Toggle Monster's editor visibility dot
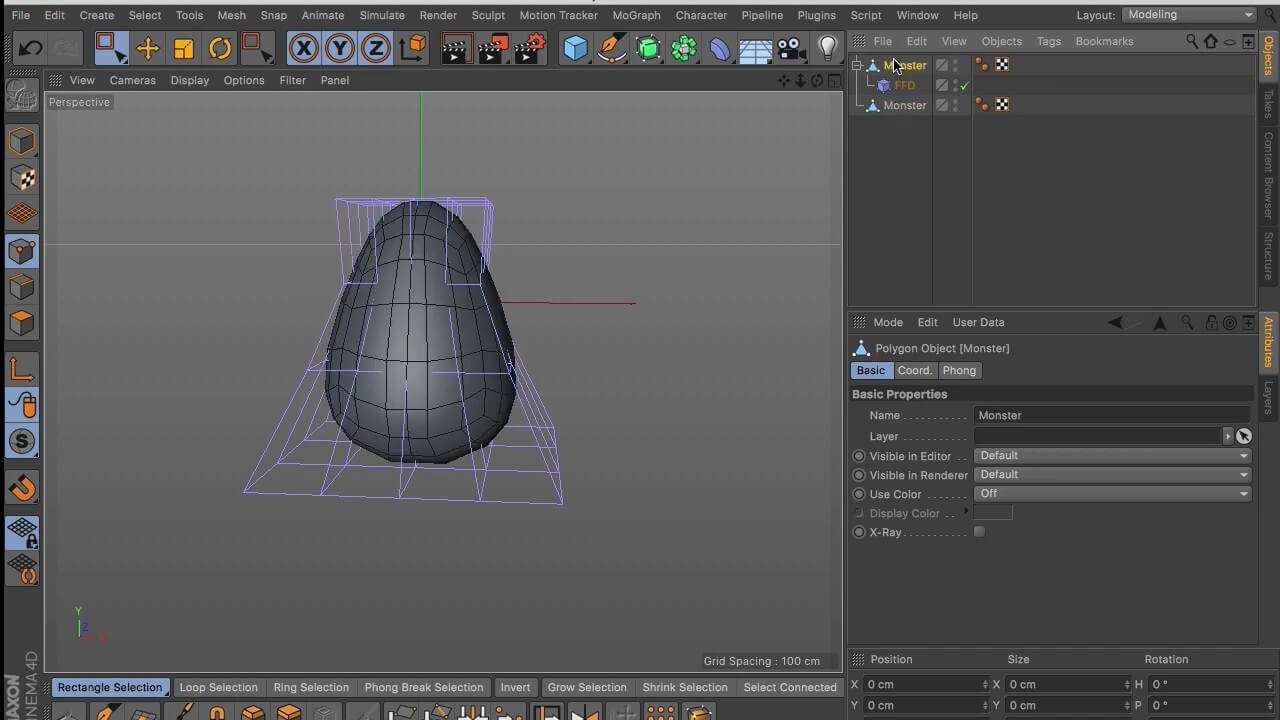Viewport: 1280px width, 720px height. (953, 61)
